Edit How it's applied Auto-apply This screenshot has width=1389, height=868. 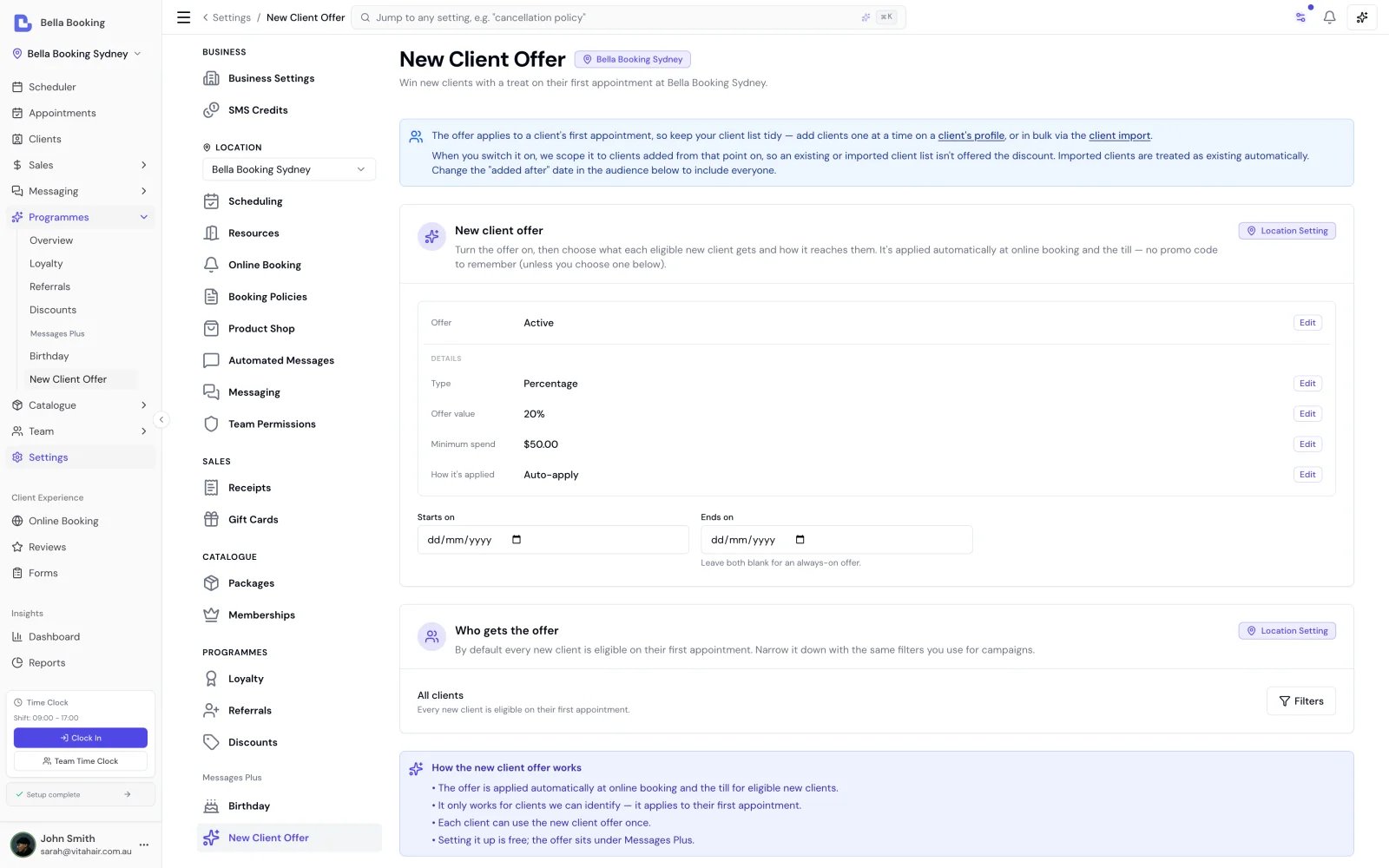[1307, 475]
